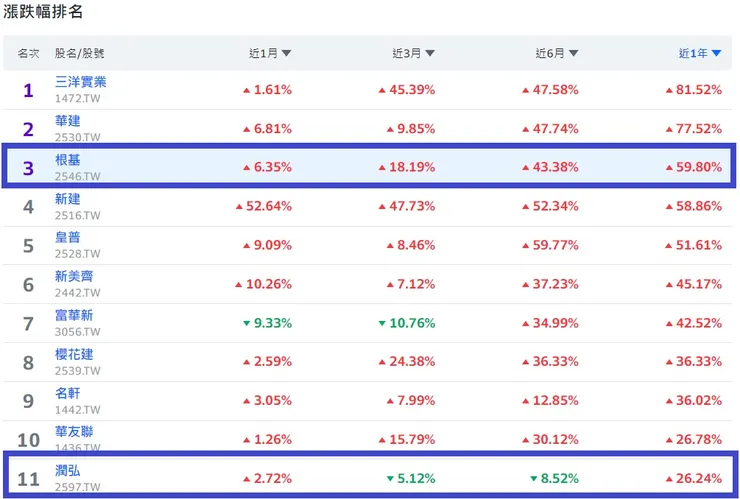The width and height of the screenshot is (740, 499).
Task: Click the 近1年 header label
Action: 693,53
